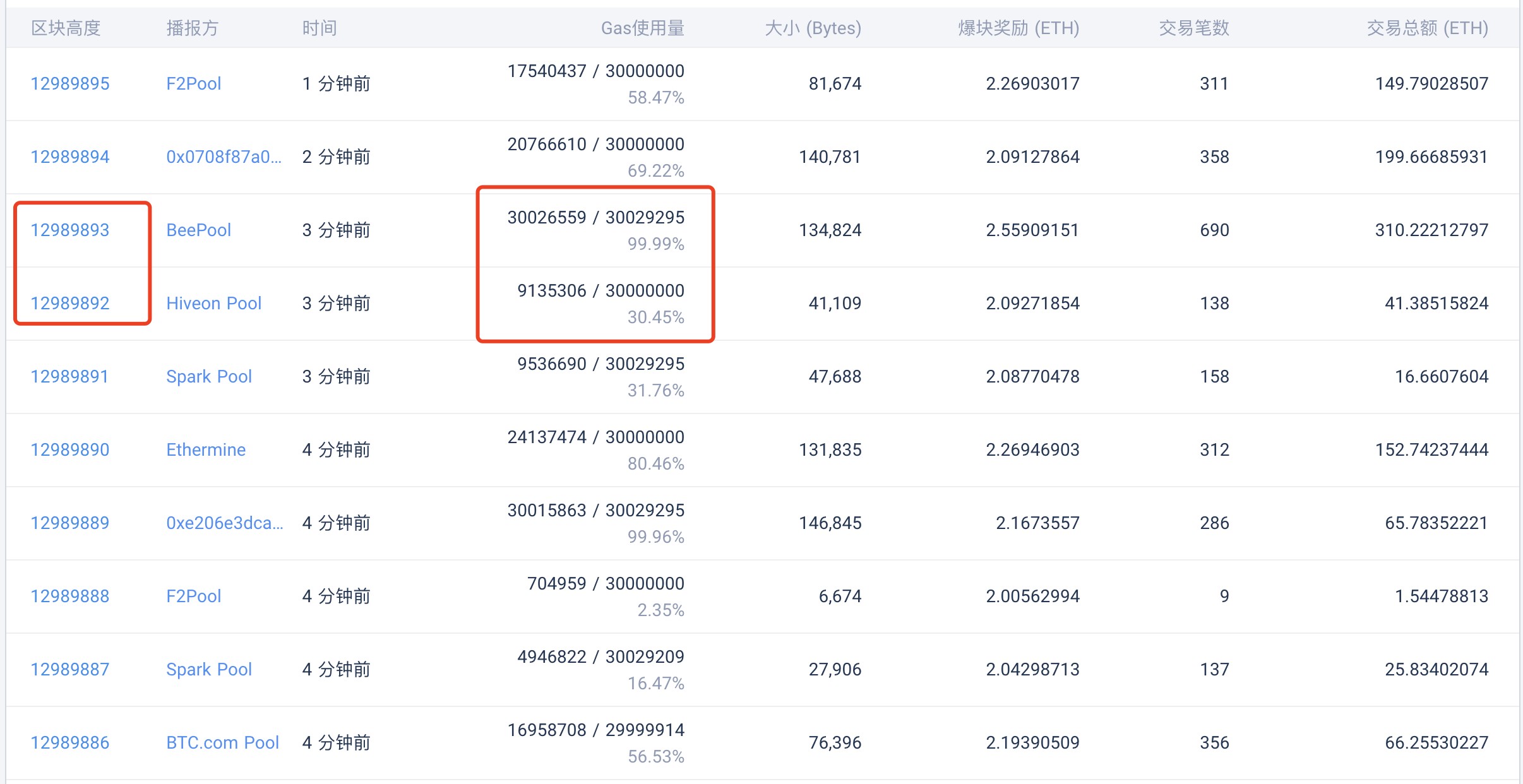Click the 区块高度 column header
The width and height of the screenshot is (1523, 784).
[x=66, y=28]
